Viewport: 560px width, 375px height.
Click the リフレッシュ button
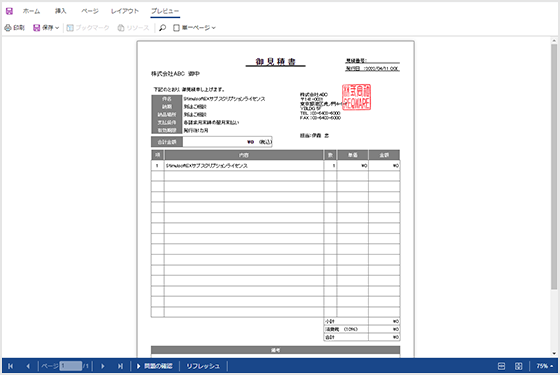click(203, 366)
